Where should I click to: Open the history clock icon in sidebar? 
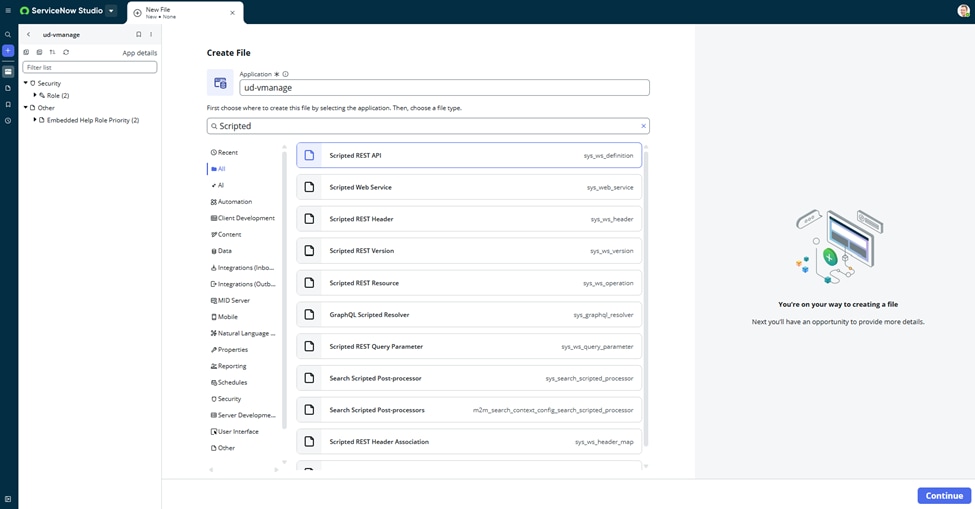[8, 121]
